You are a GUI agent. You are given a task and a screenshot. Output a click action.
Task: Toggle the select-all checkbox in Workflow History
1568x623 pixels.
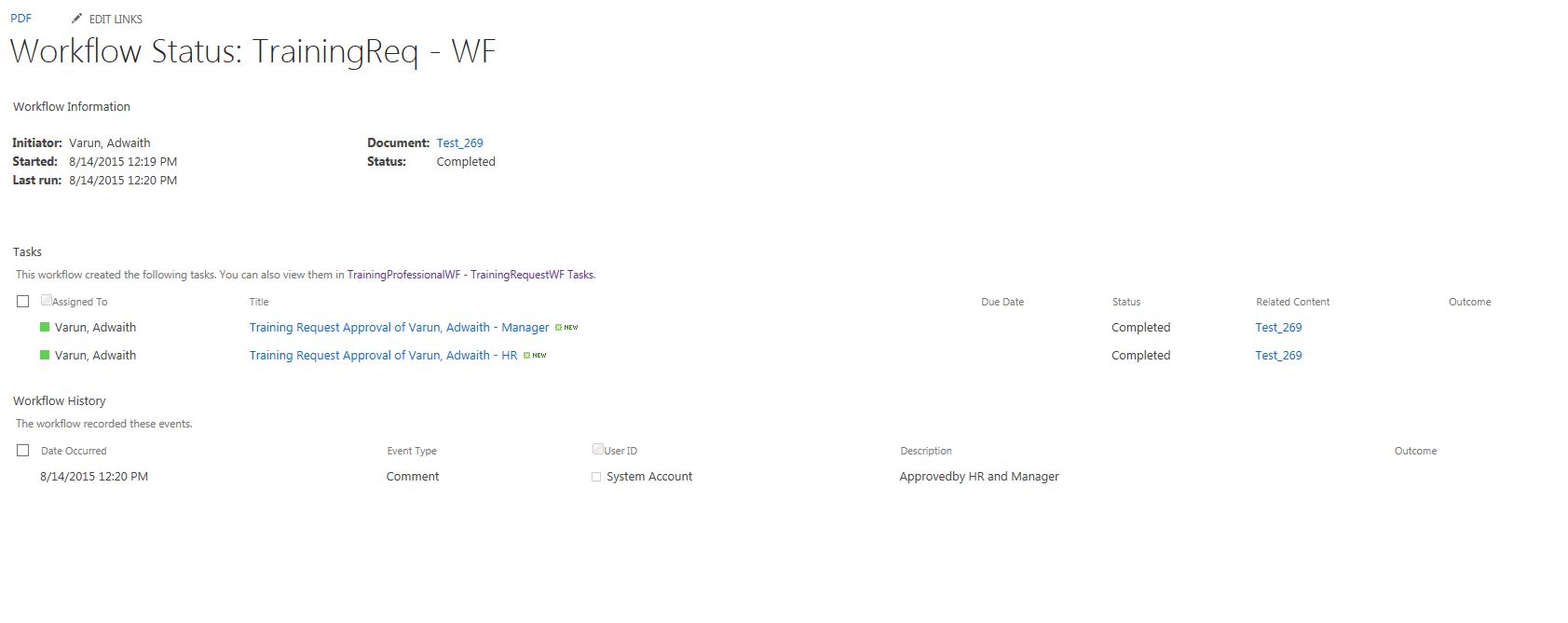point(23,450)
